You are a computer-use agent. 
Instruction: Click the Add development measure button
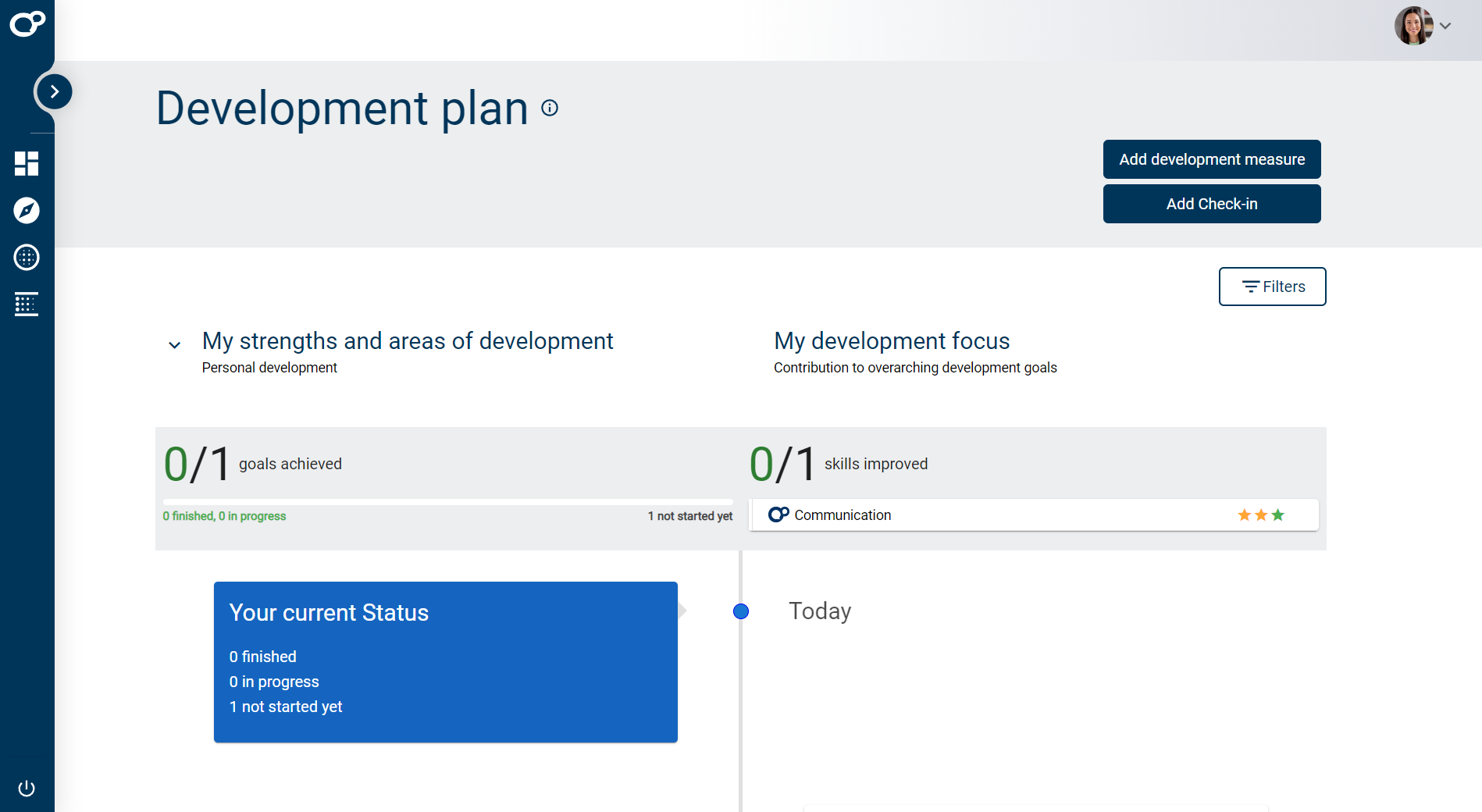point(1211,159)
